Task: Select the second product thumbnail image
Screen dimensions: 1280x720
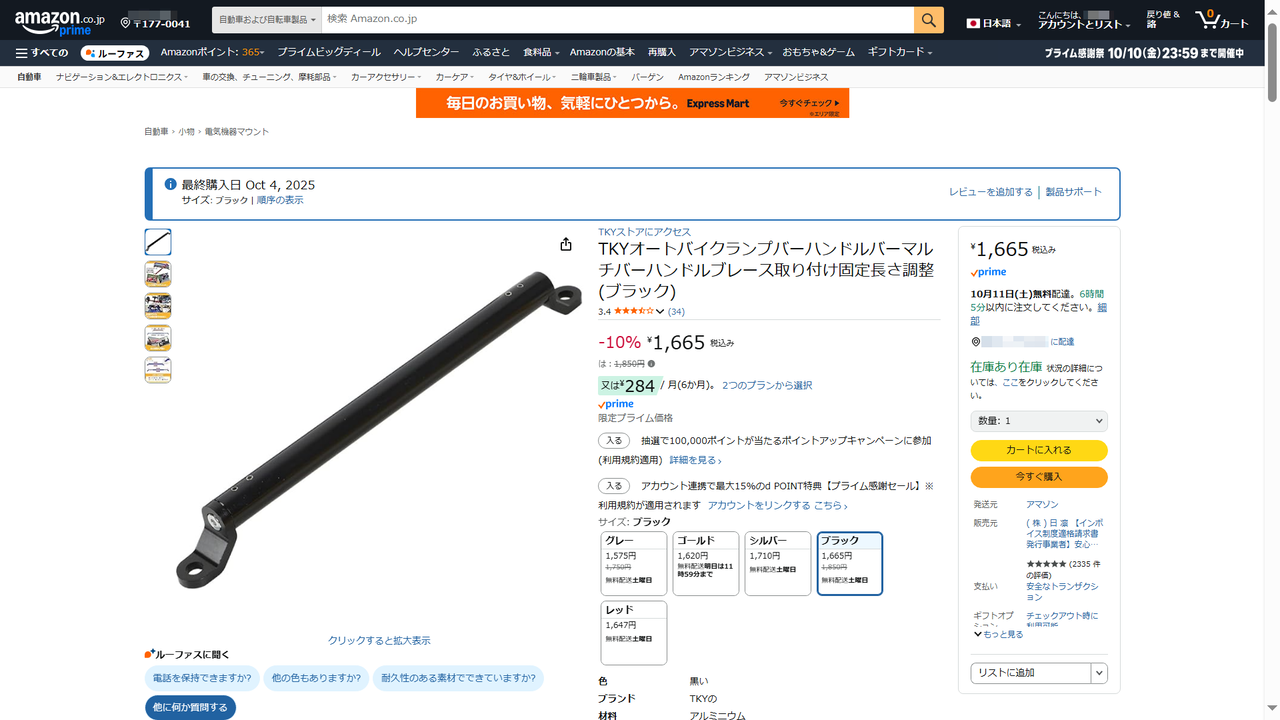Action: [x=158, y=274]
